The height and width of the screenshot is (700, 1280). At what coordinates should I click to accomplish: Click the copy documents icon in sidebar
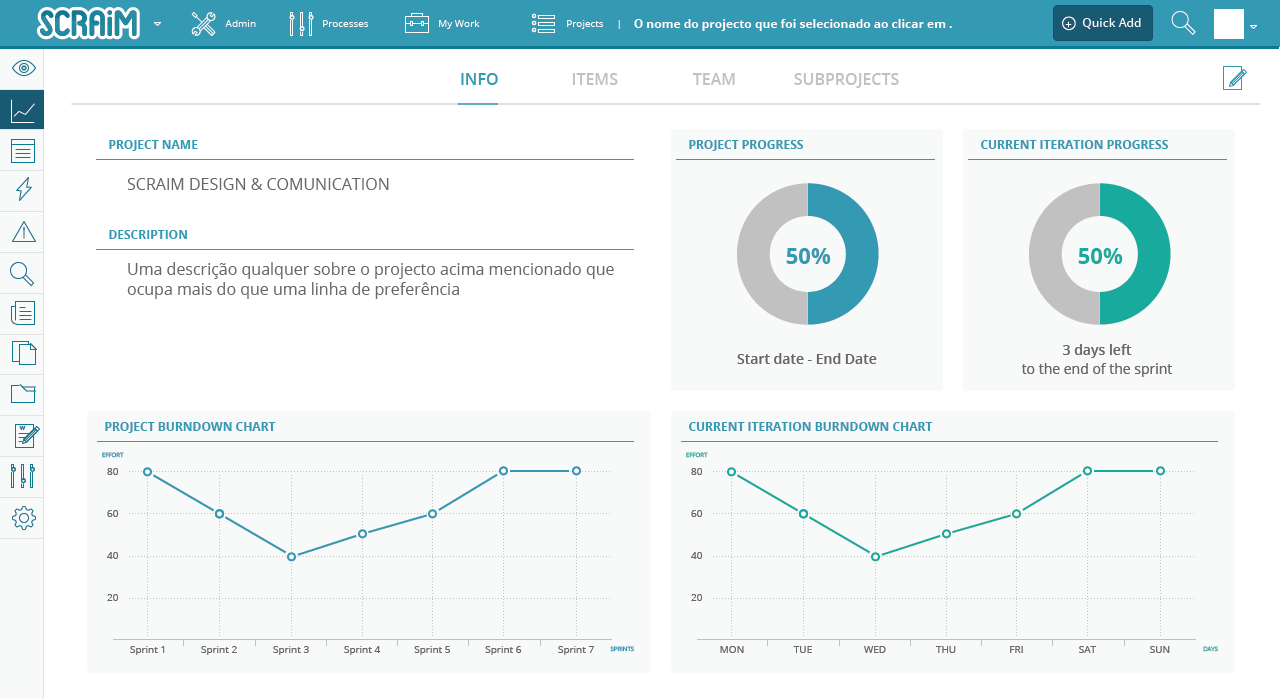pos(22,353)
